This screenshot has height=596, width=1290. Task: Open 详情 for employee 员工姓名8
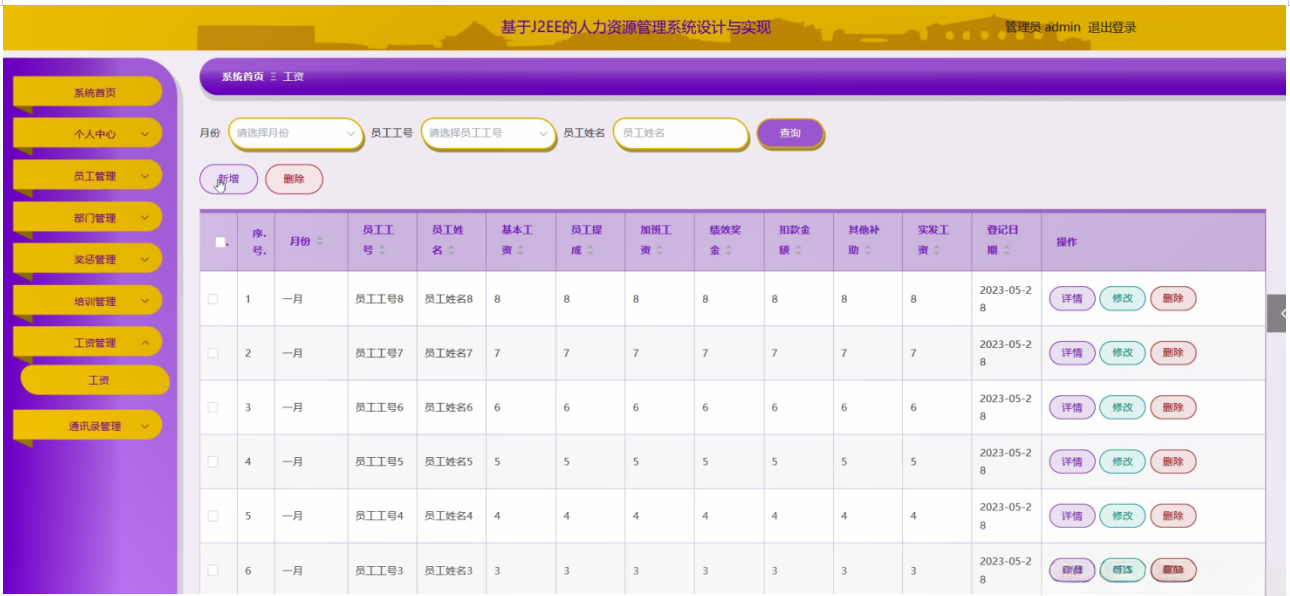pyautogui.click(x=1070, y=298)
